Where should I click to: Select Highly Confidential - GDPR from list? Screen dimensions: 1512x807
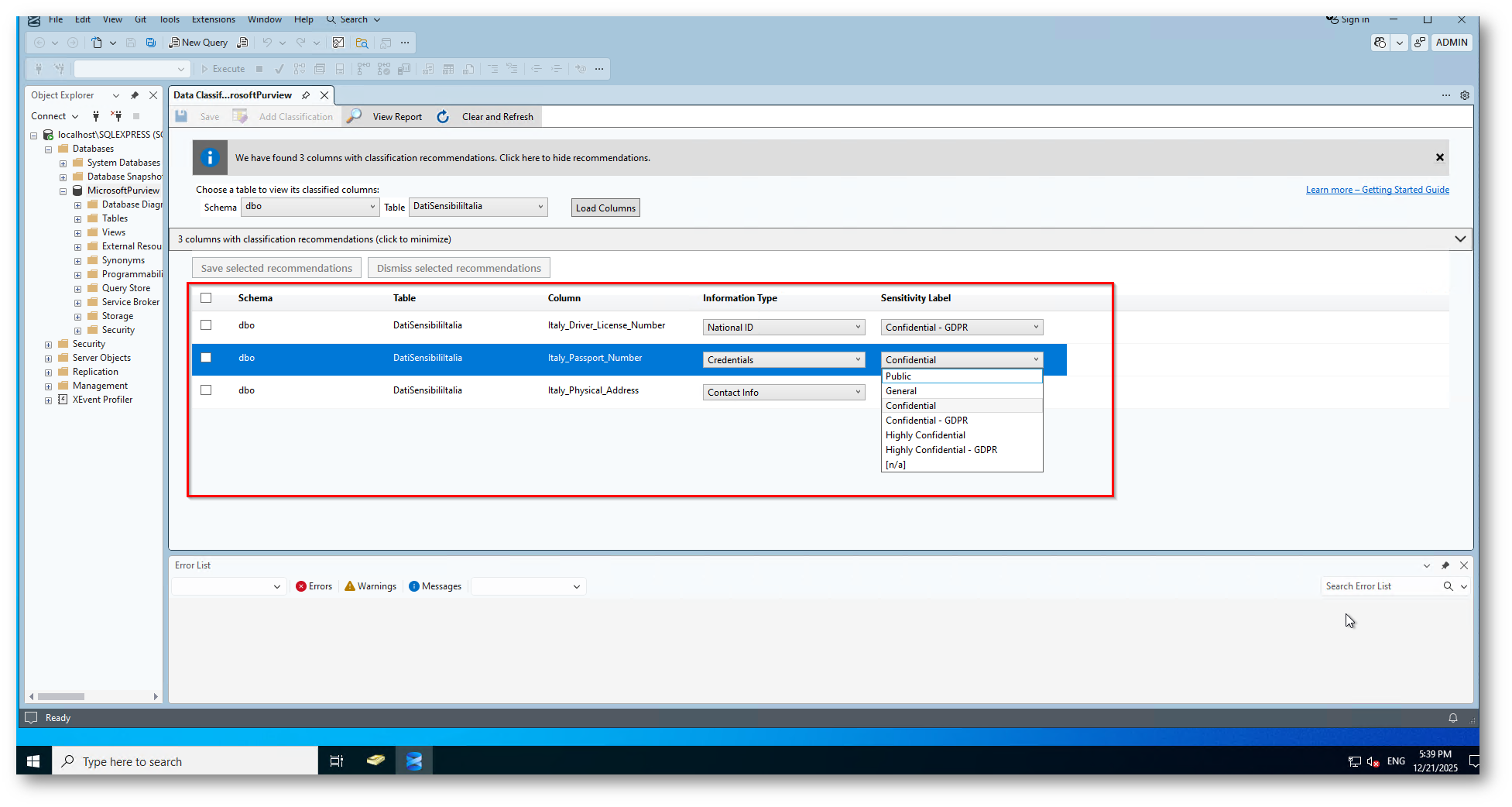tap(941, 450)
